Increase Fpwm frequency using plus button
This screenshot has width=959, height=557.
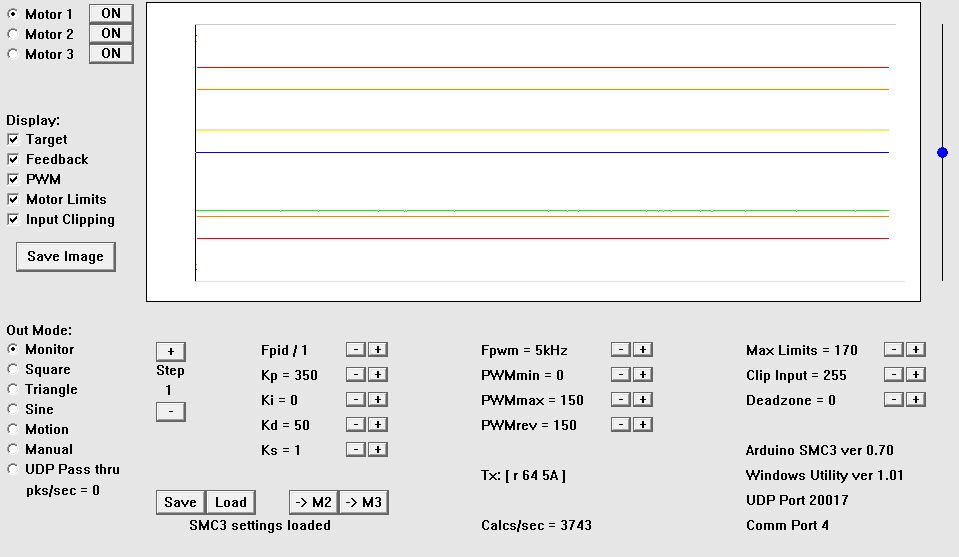643,350
